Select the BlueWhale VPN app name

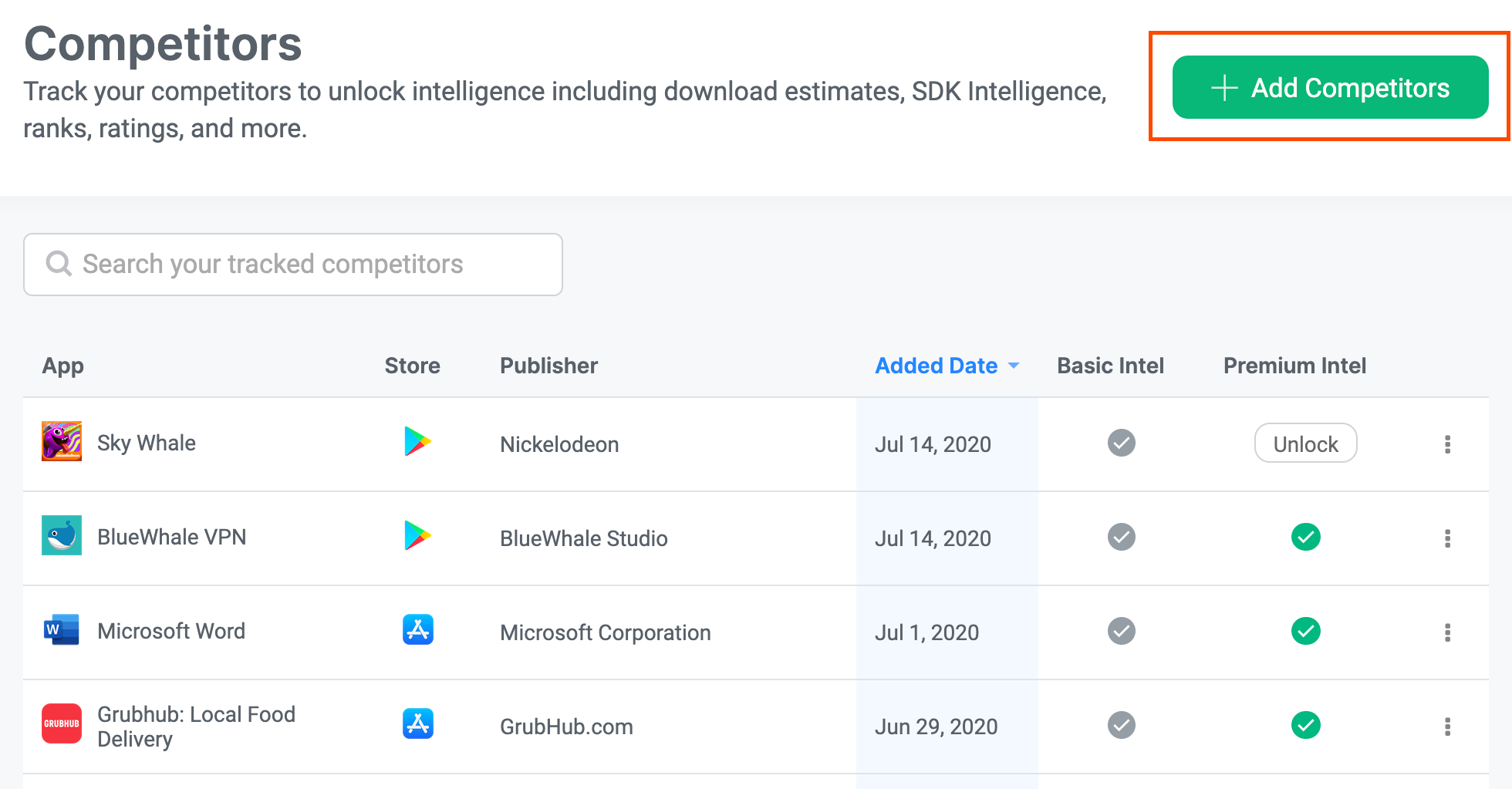pyautogui.click(x=172, y=537)
